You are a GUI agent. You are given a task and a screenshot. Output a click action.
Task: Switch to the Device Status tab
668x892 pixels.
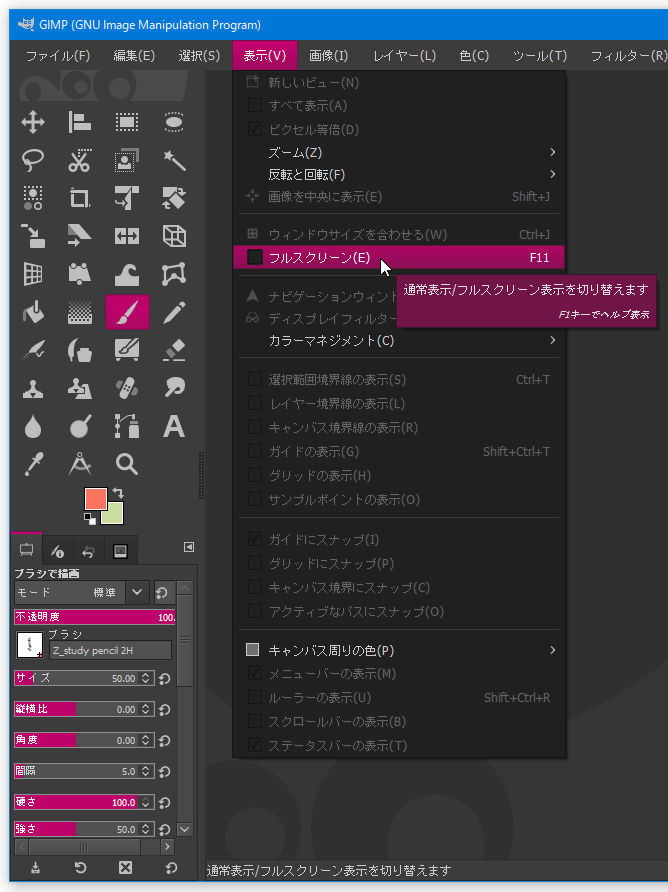point(57,551)
